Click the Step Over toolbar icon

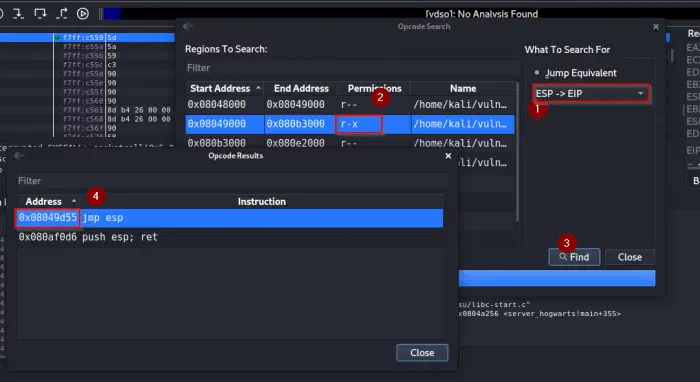point(40,14)
